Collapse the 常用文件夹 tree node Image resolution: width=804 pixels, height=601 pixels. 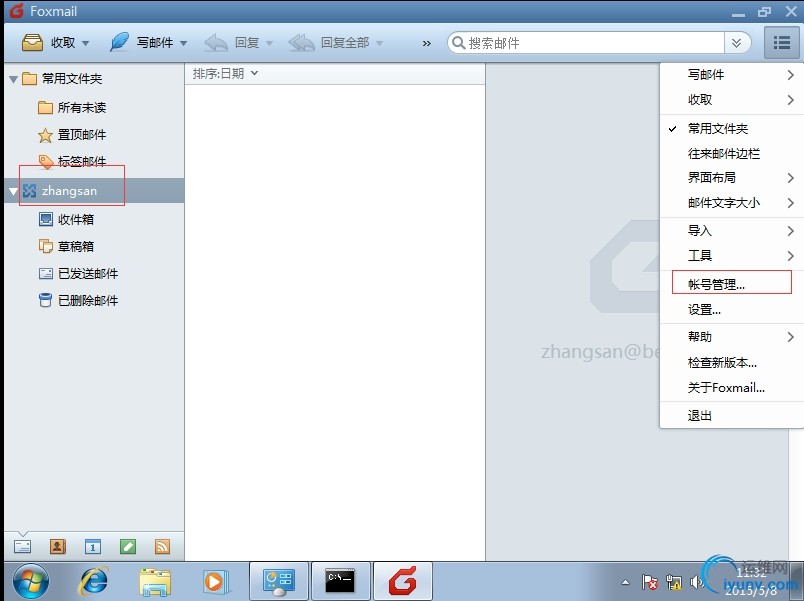(13, 79)
